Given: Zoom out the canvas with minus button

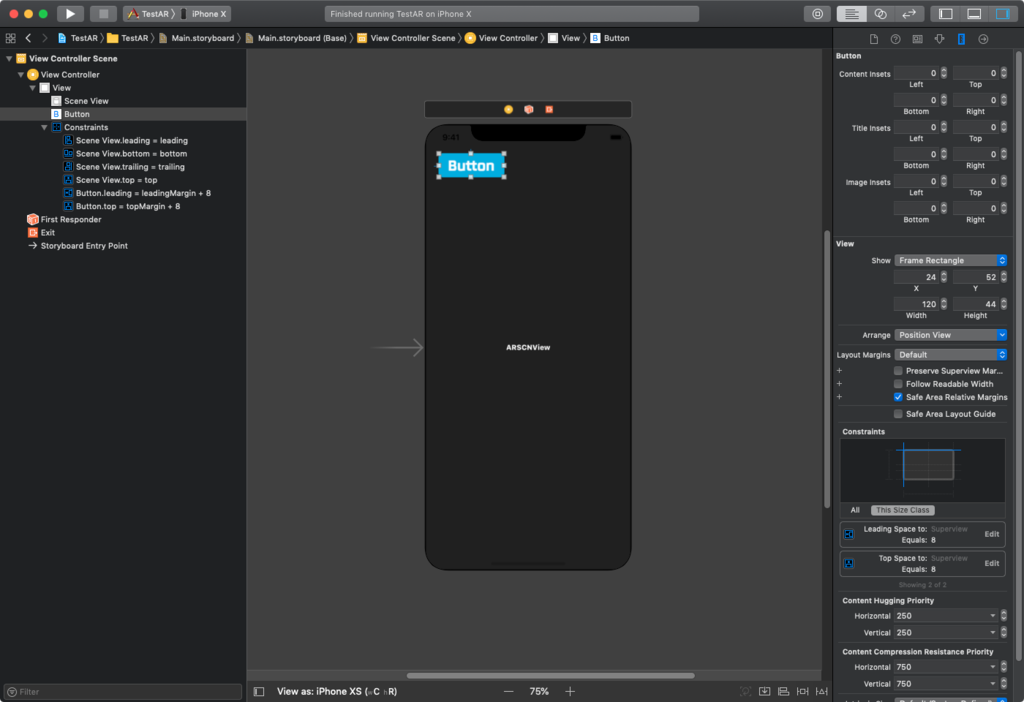Looking at the screenshot, I should tap(508, 691).
